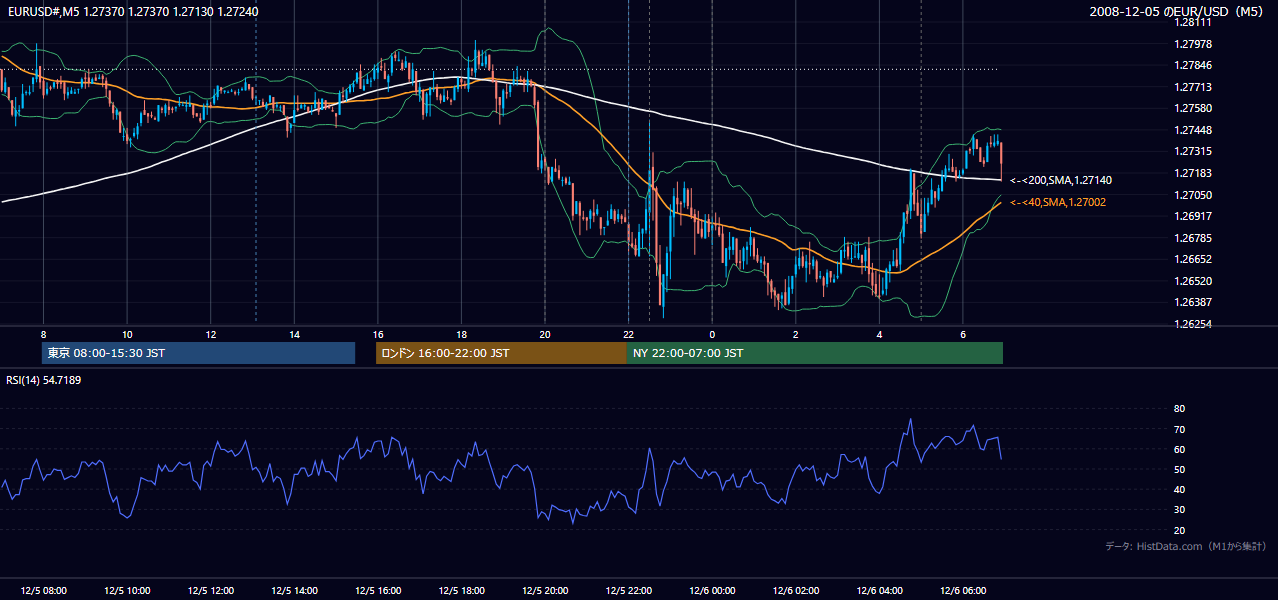Image resolution: width=1278 pixels, height=600 pixels.
Task: Click RSI scale value 80
Action: (x=1179, y=409)
